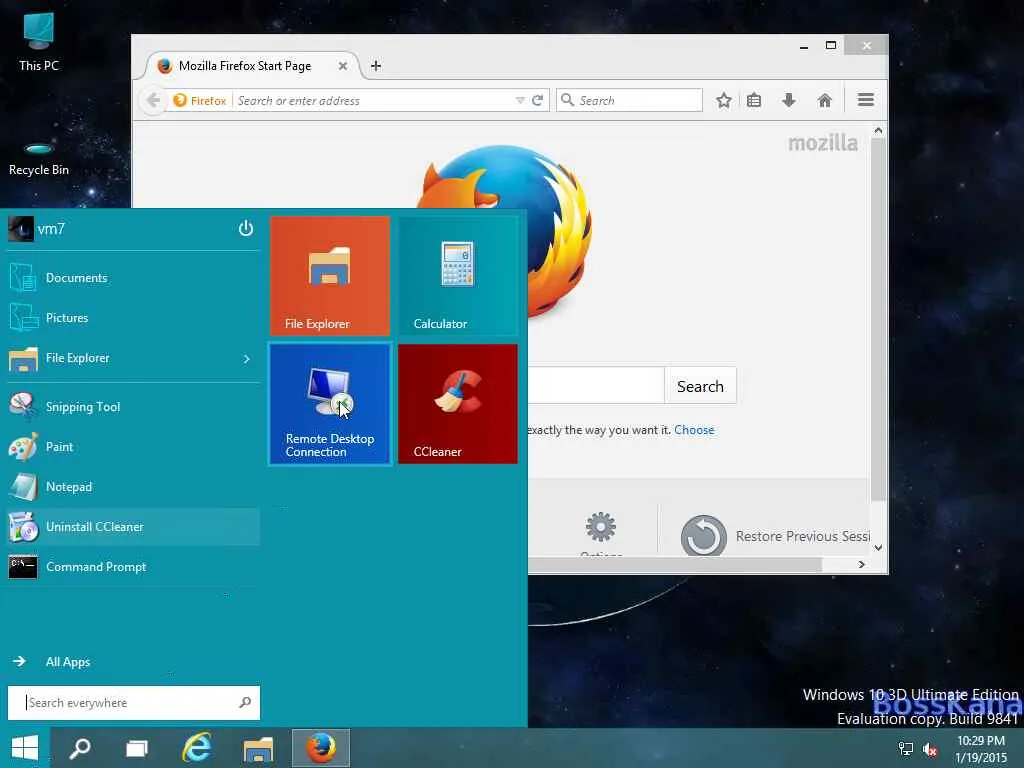Click the power button in Start menu
The image size is (1024, 768).
coord(246,229)
